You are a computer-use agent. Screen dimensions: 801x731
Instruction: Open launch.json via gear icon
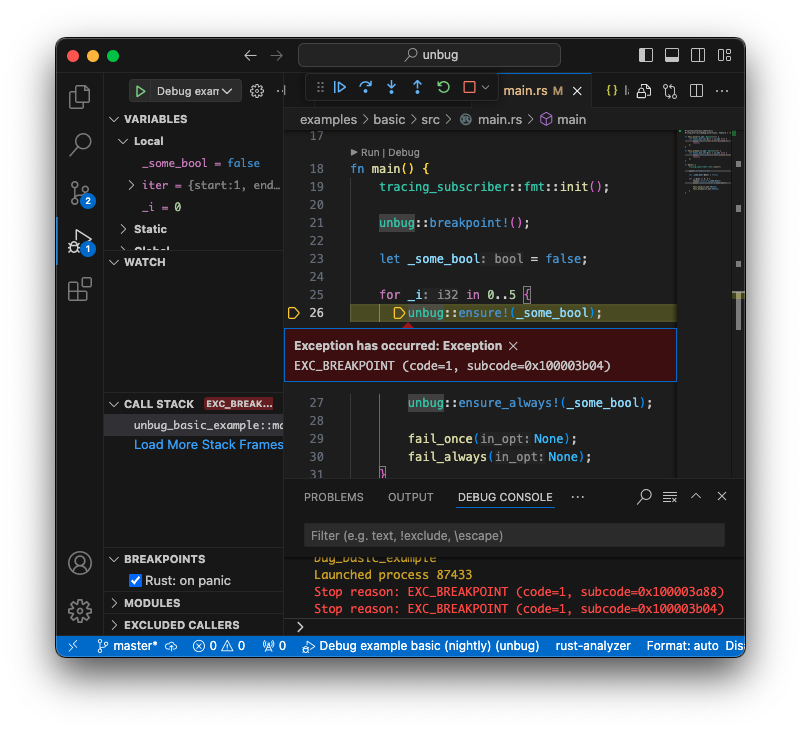[x=257, y=91]
